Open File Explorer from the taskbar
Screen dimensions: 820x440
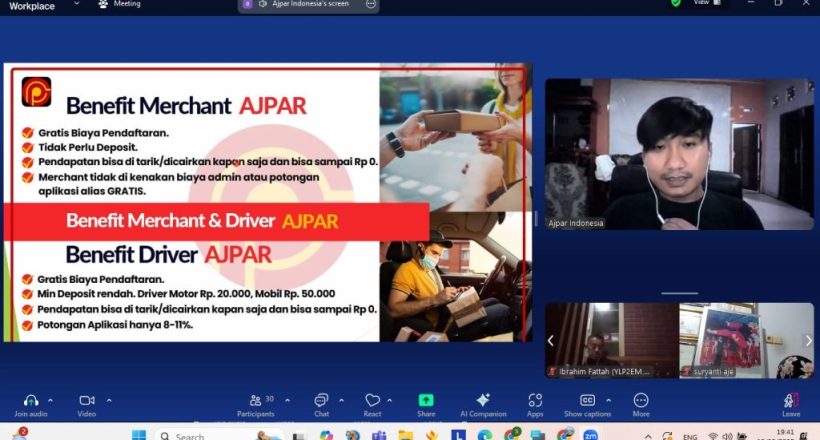[405, 435]
